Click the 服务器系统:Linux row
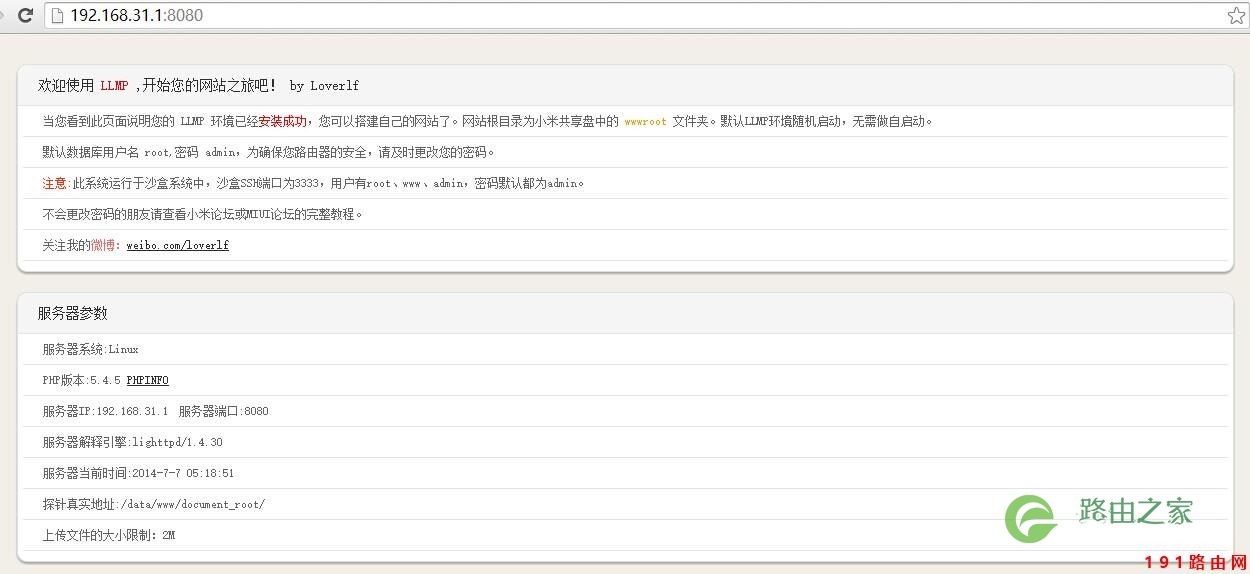 coord(625,349)
